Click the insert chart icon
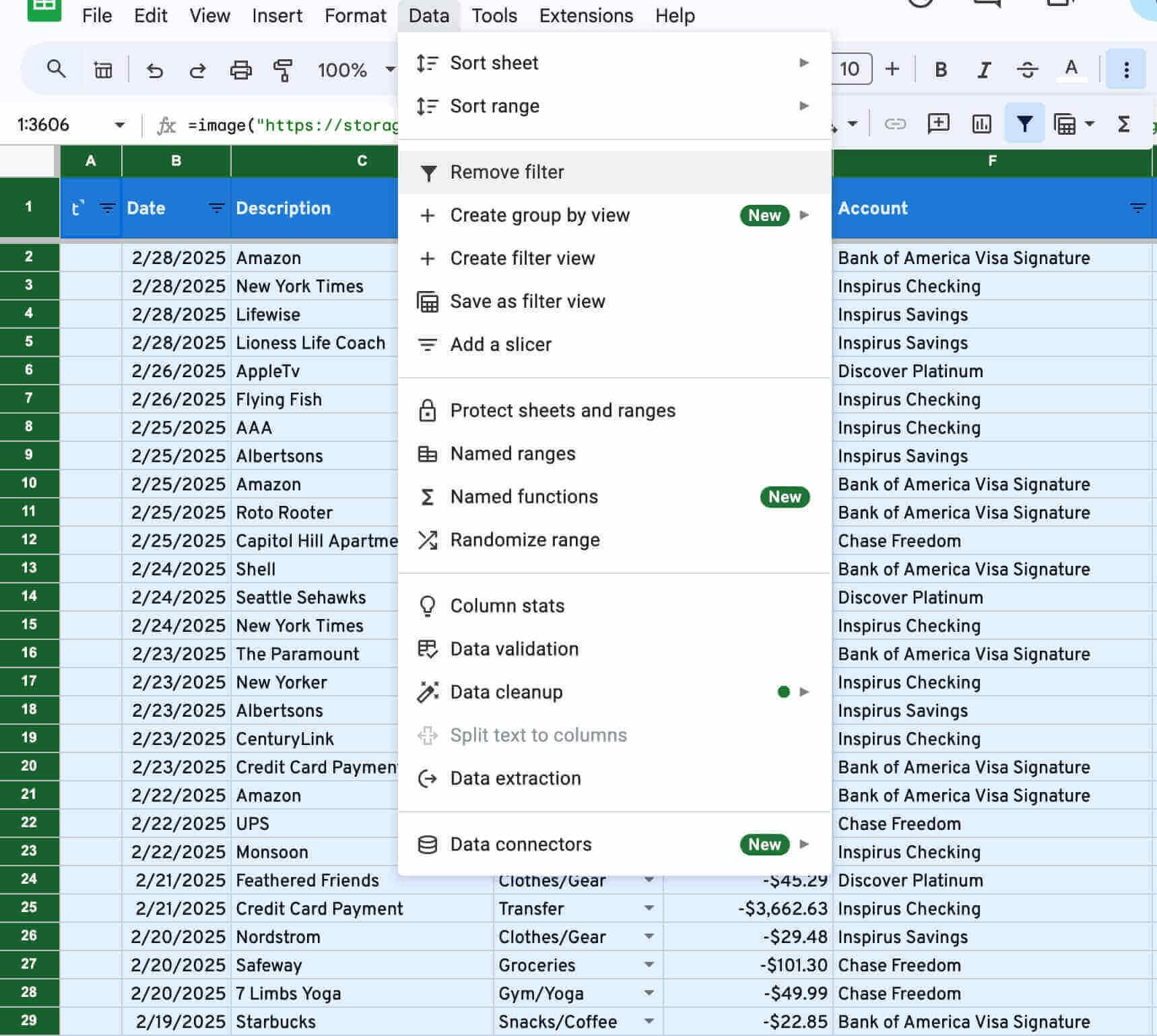Screen dimensions: 1157x1036 click(x=981, y=124)
